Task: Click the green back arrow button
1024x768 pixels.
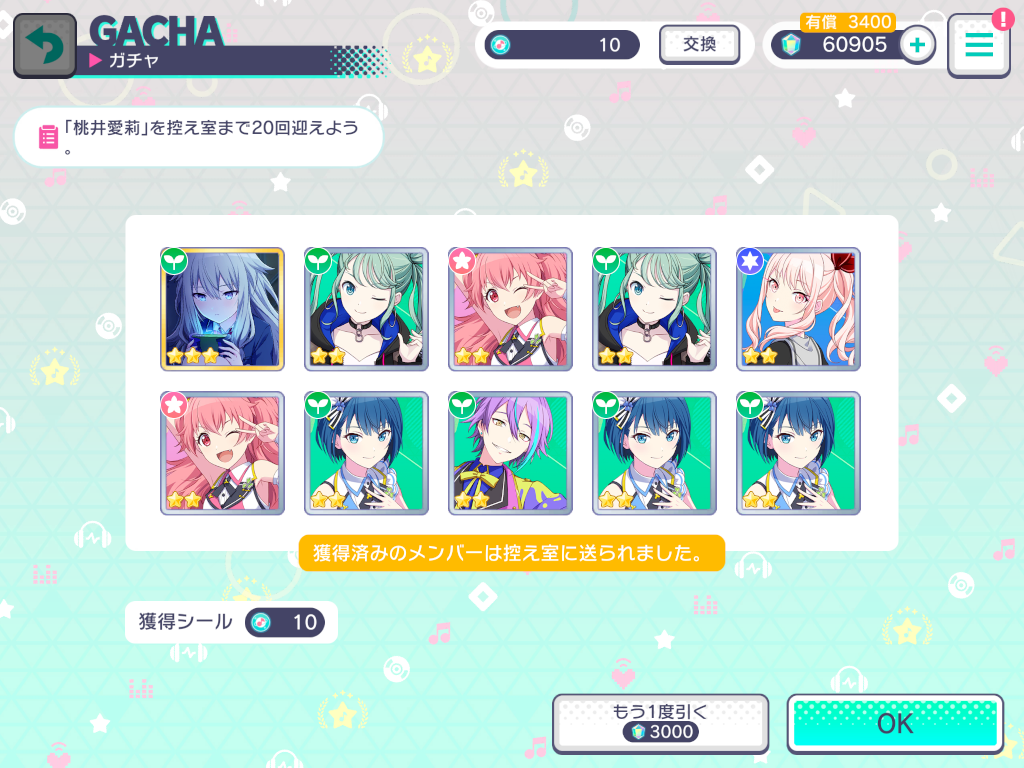Action: click(x=44, y=46)
